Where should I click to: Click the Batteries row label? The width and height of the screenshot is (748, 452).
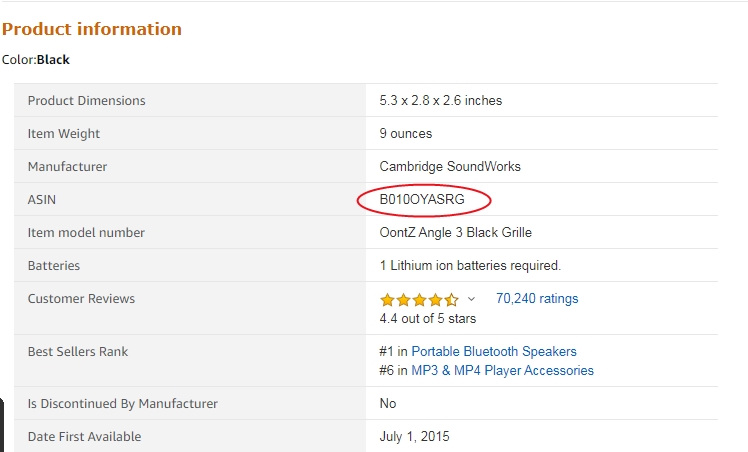pyautogui.click(x=53, y=266)
